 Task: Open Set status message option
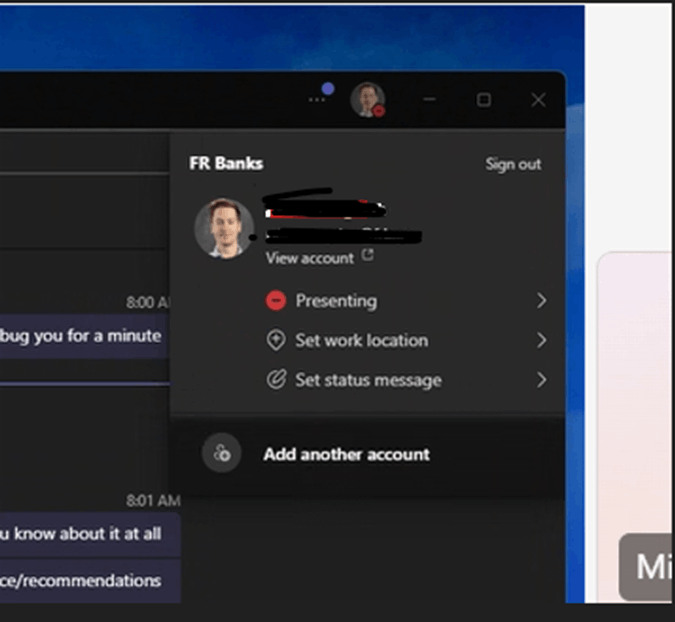[406, 380]
